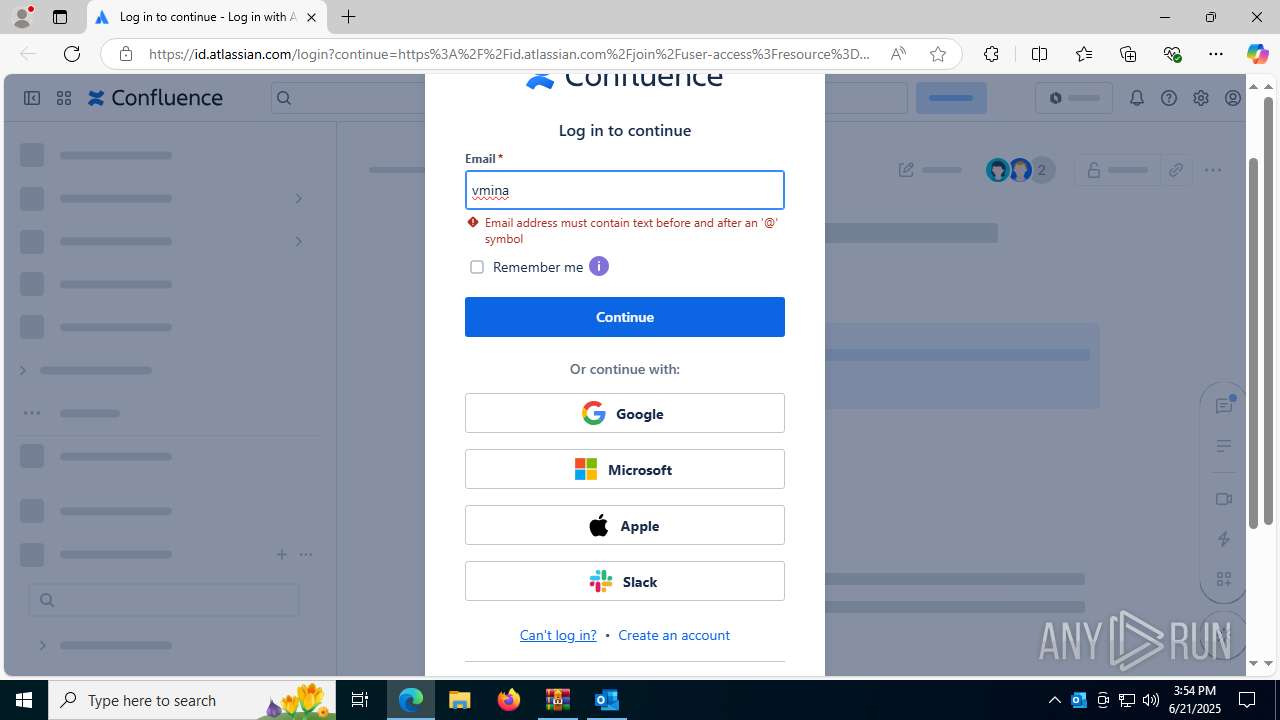Click the blue Continue button
1280x720 pixels.
(x=625, y=317)
